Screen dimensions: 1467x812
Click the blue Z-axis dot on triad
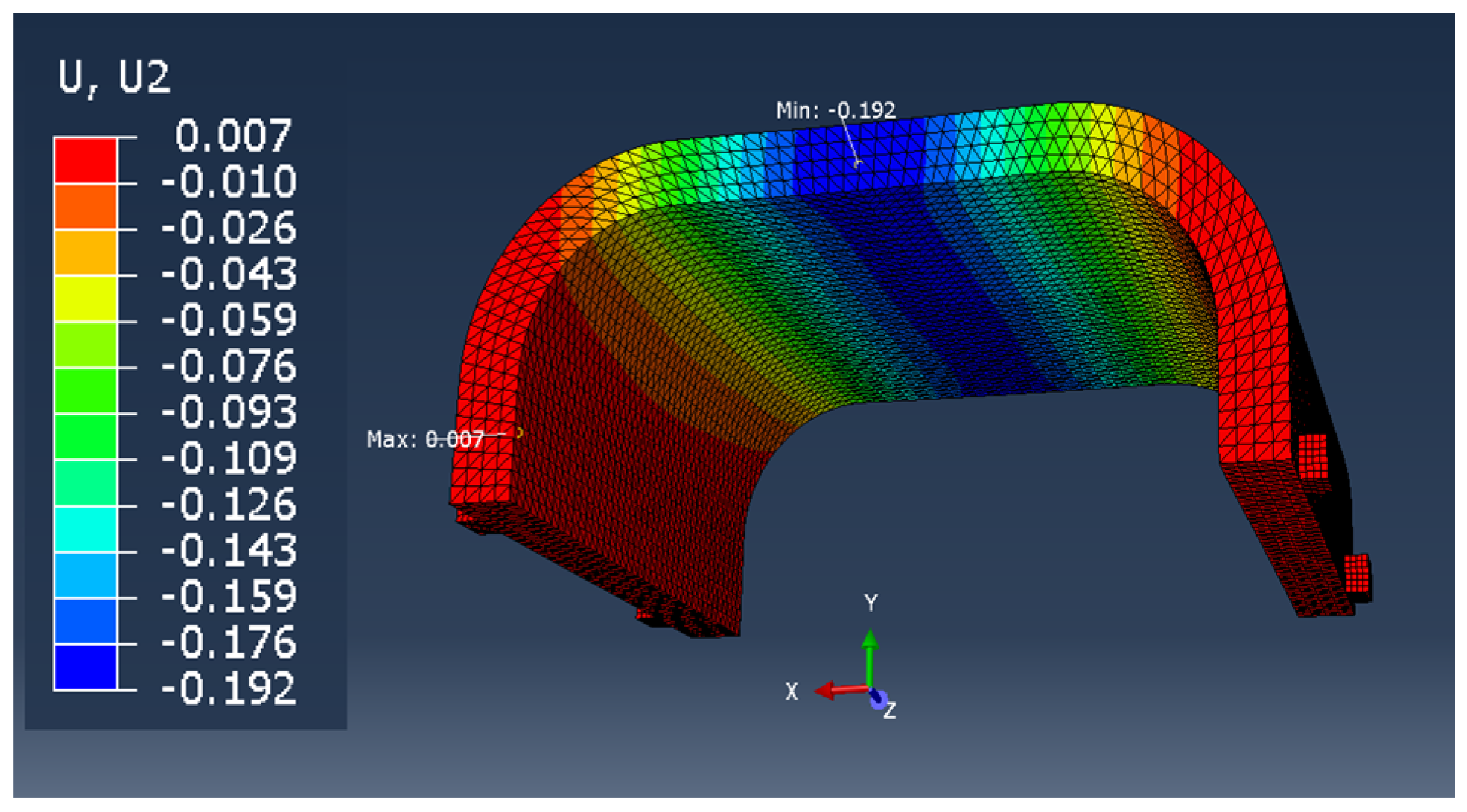878,700
